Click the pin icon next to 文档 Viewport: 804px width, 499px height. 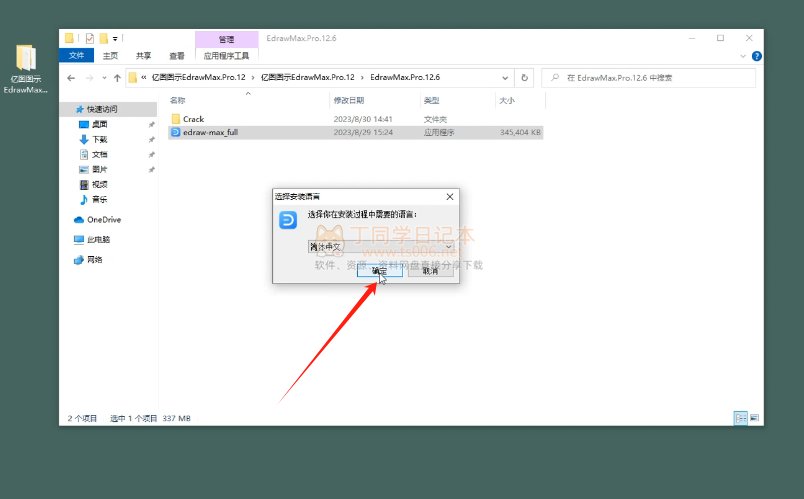coord(151,154)
